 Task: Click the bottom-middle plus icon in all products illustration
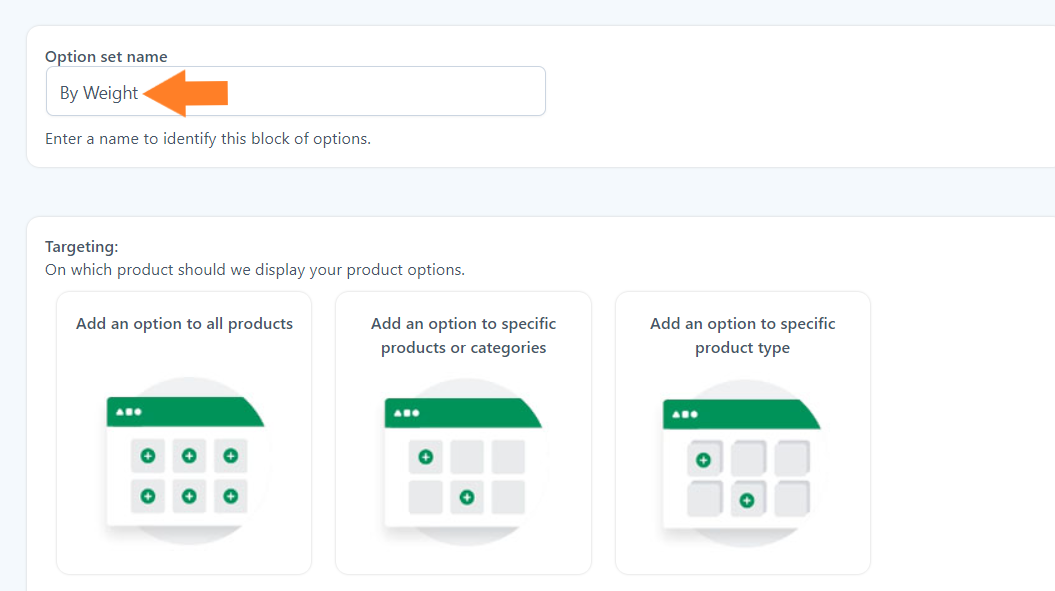[x=189, y=496]
